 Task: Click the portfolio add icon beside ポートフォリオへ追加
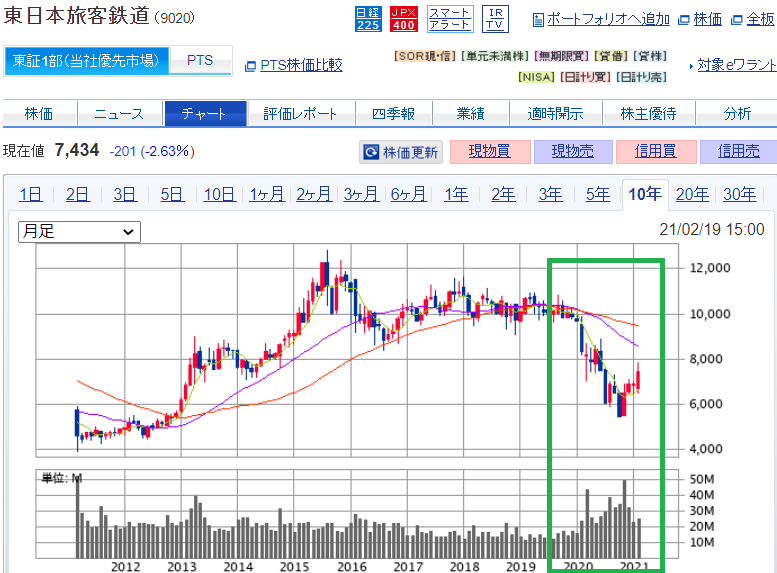coord(538,20)
